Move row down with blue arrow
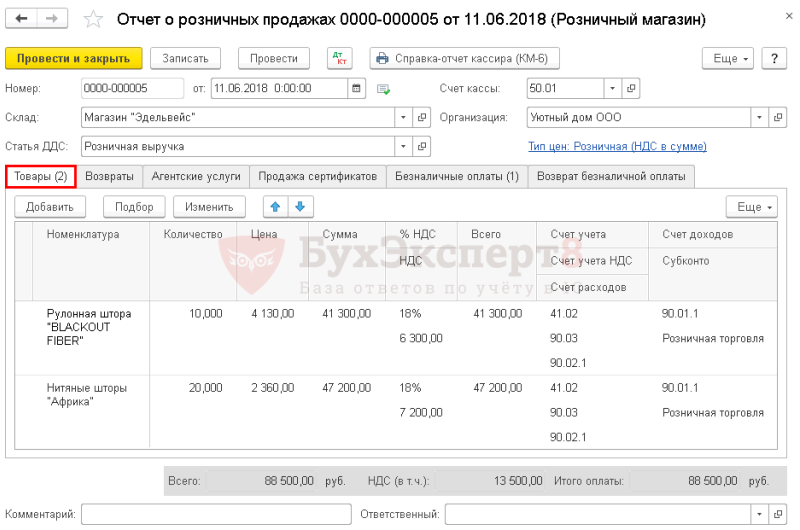This screenshot has width=800, height=530. 300,207
